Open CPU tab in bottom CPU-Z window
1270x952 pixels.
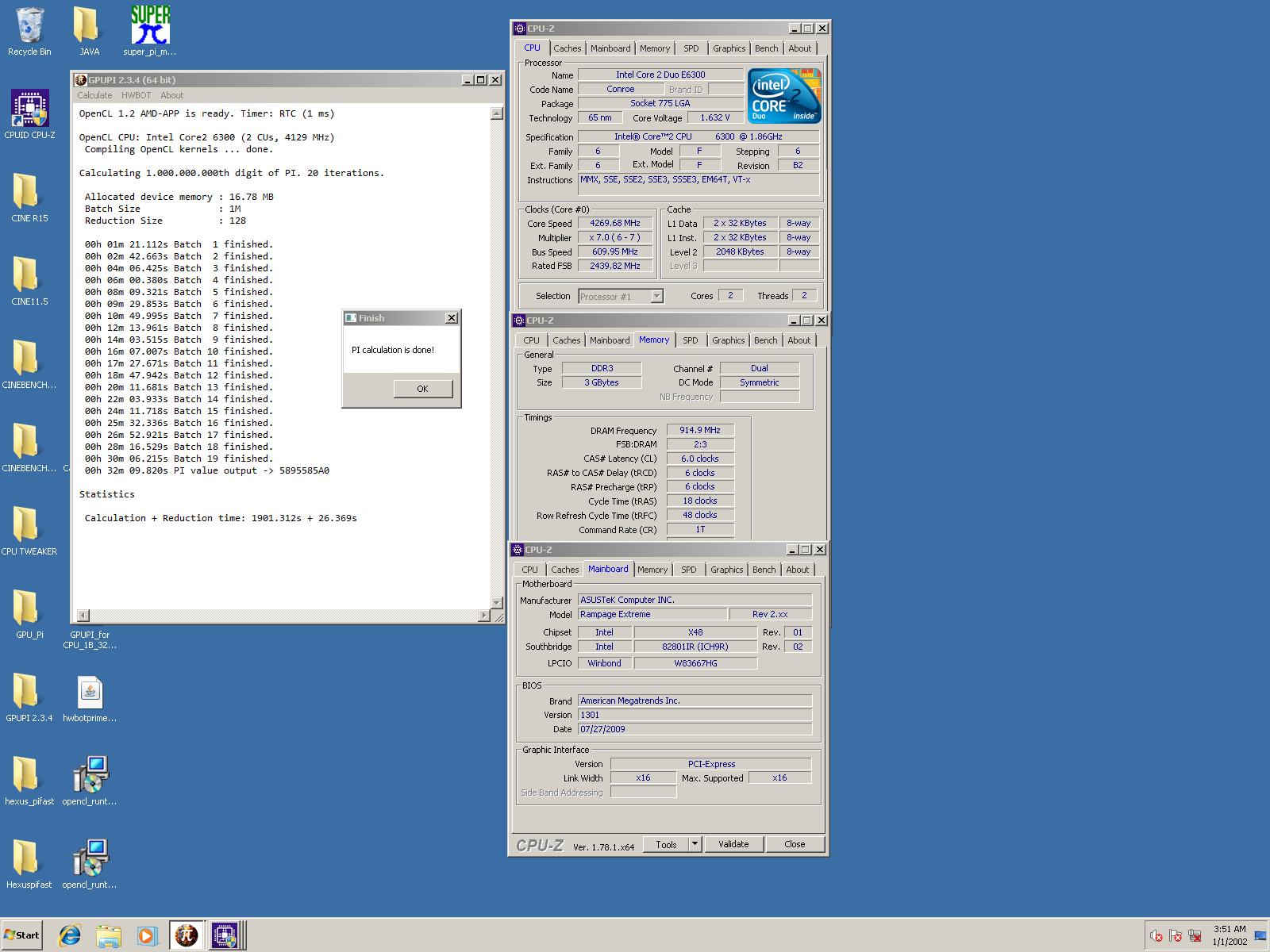(x=529, y=570)
